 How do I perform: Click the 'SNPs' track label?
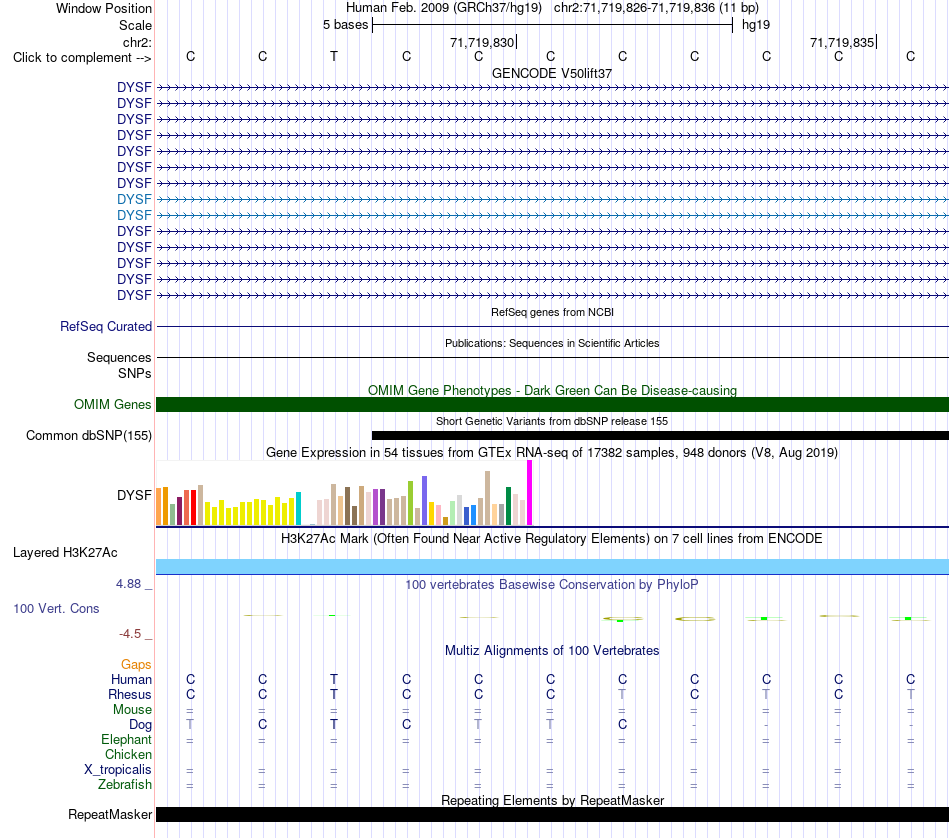click(x=135, y=373)
